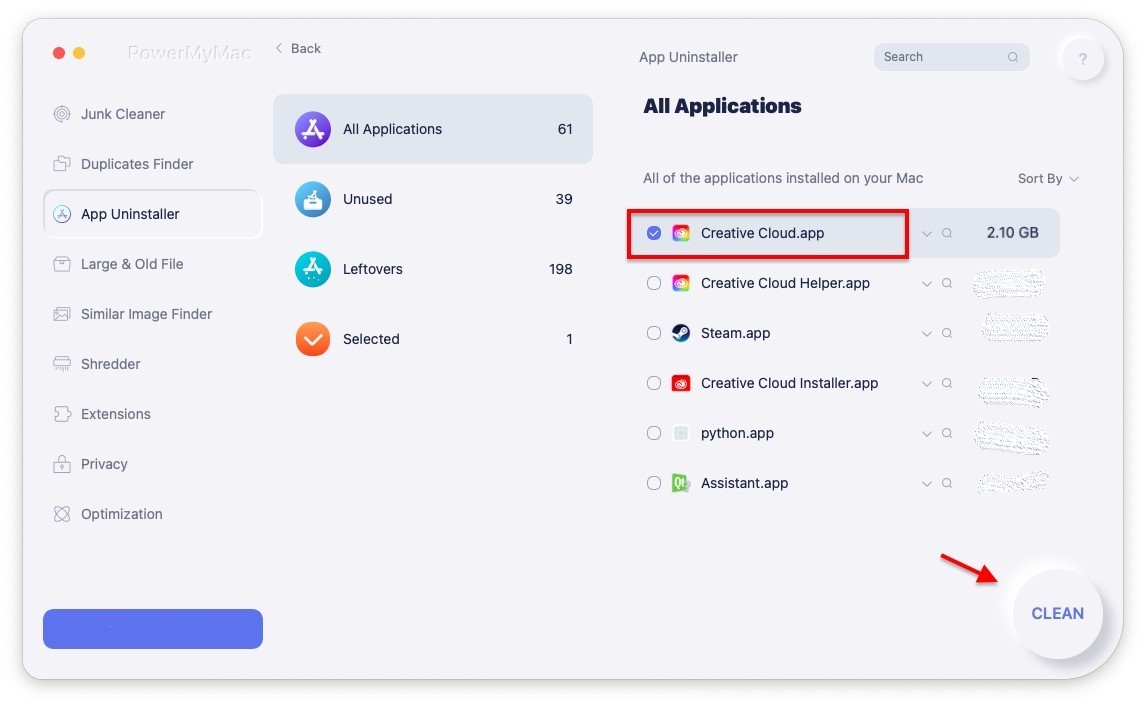This screenshot has height=706, width=1146.
Task: Expand Creative Cloud Helper.app details
Action: point(926,283)
